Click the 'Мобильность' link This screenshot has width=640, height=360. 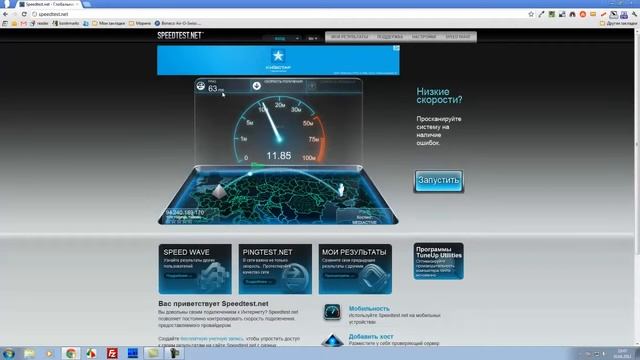369,309
